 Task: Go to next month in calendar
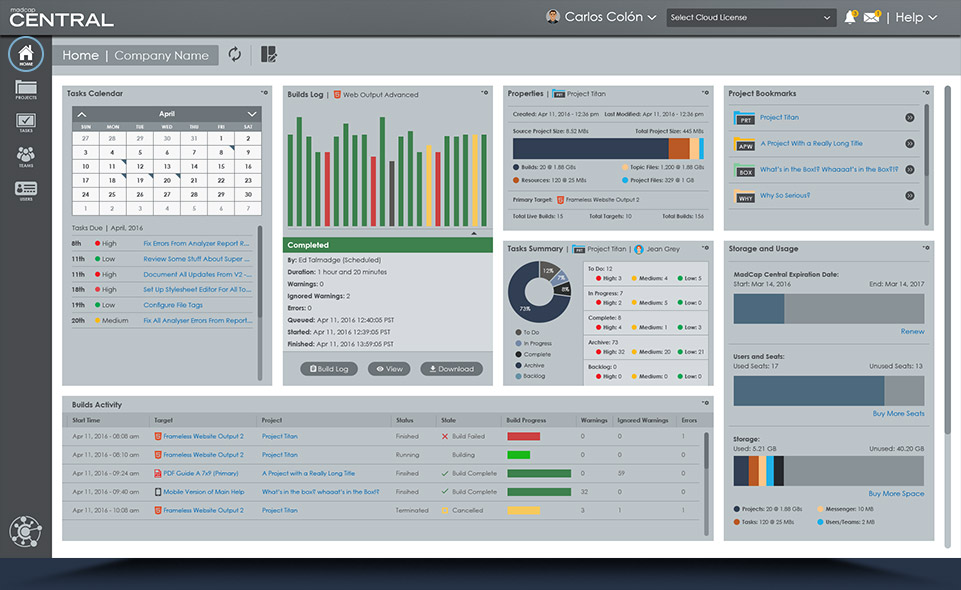pyautogui.click(x=252, y=114)
